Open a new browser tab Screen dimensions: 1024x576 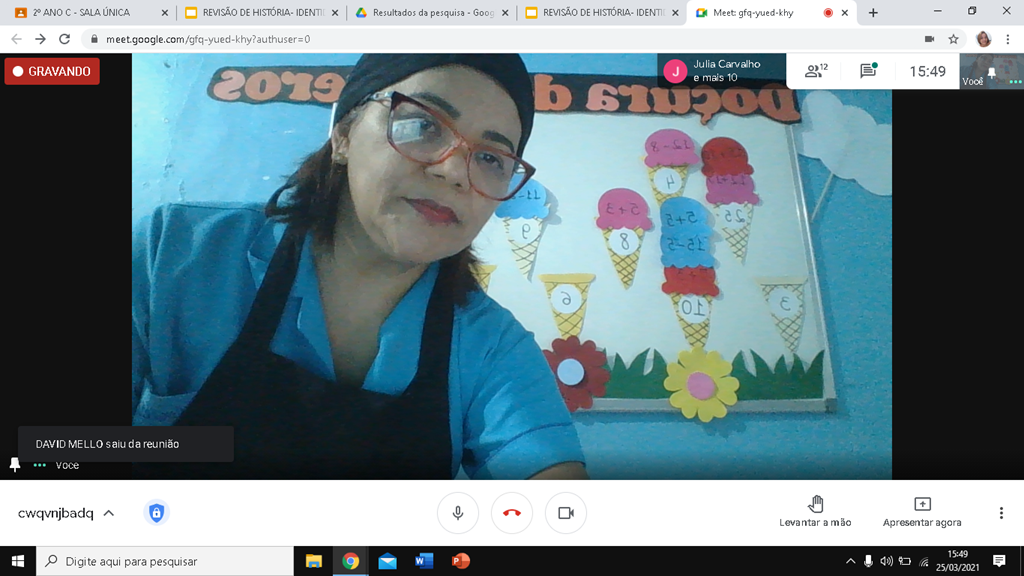873,13
